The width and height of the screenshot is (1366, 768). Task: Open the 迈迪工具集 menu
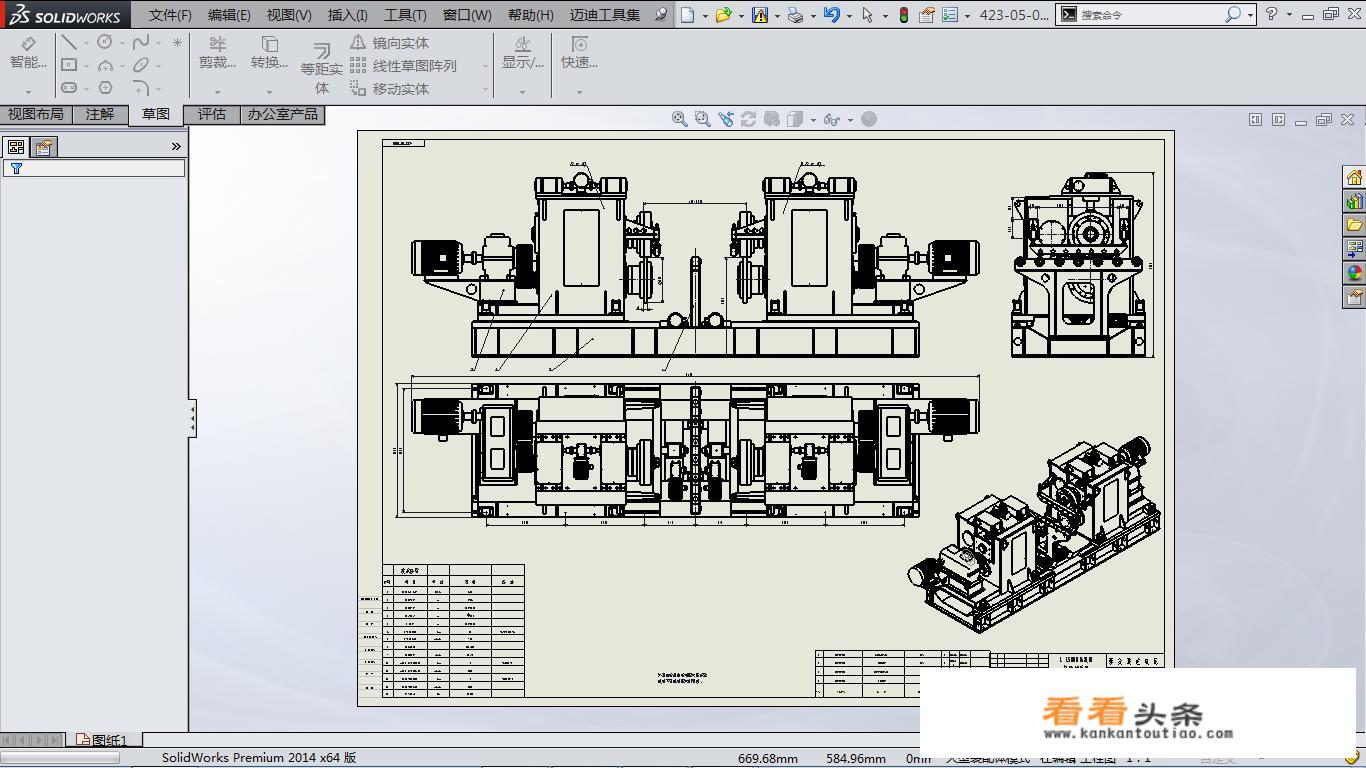(605, 15)
